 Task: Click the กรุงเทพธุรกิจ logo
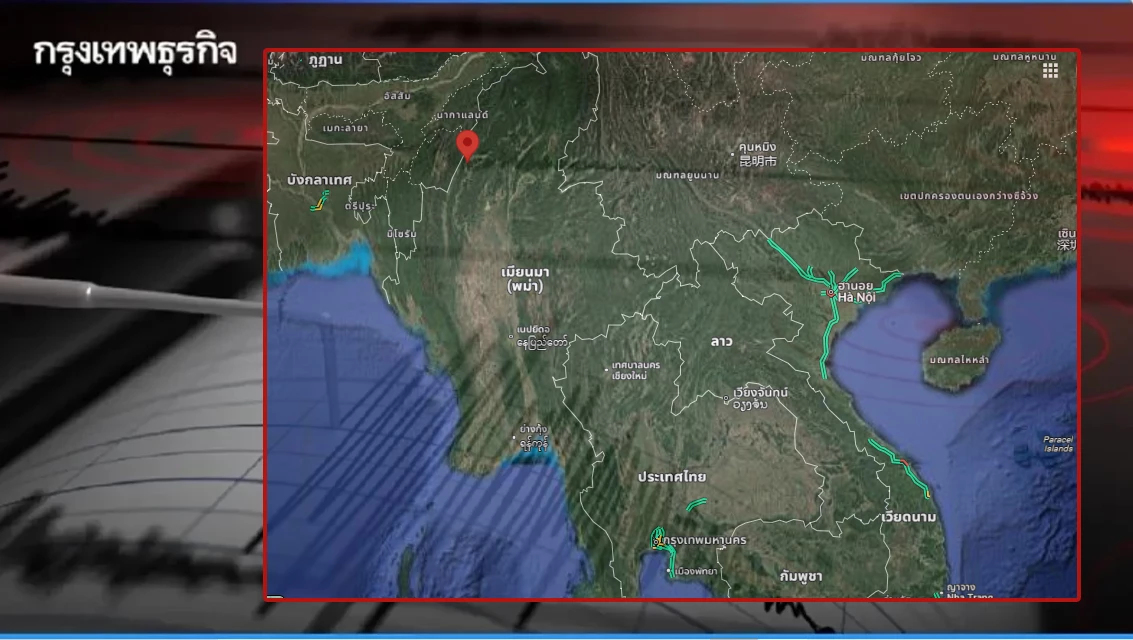click(135, 53)
